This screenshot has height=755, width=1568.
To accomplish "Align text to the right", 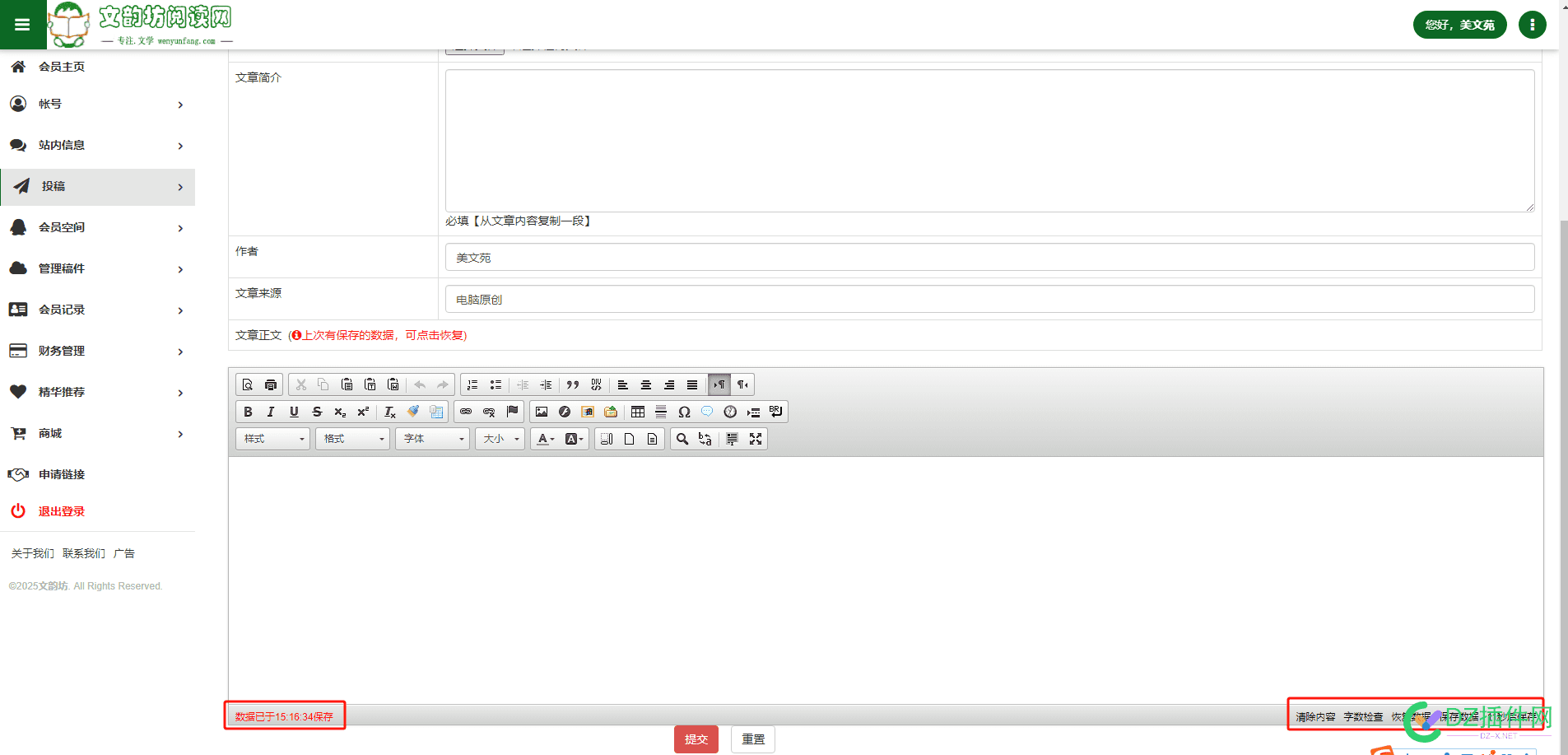I will (669, 384).
